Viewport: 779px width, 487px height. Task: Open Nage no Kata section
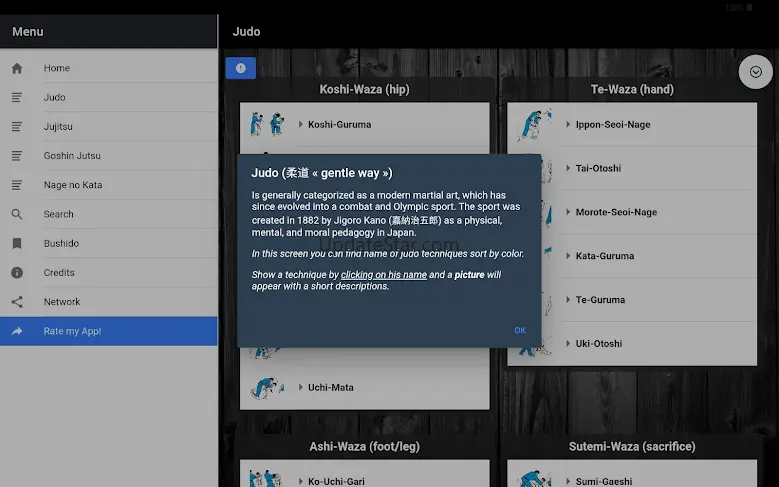click(x=72, y=185)
